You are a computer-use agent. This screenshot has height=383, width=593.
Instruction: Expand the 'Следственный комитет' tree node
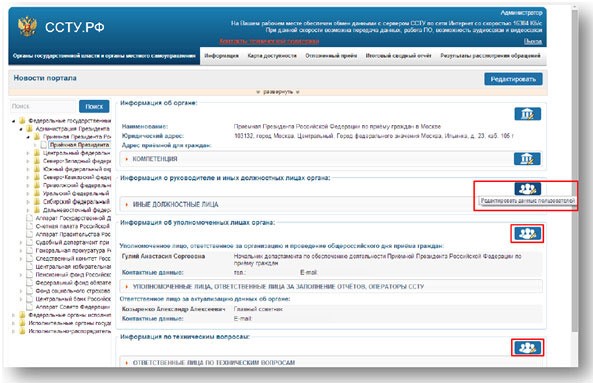click(21, 259)
